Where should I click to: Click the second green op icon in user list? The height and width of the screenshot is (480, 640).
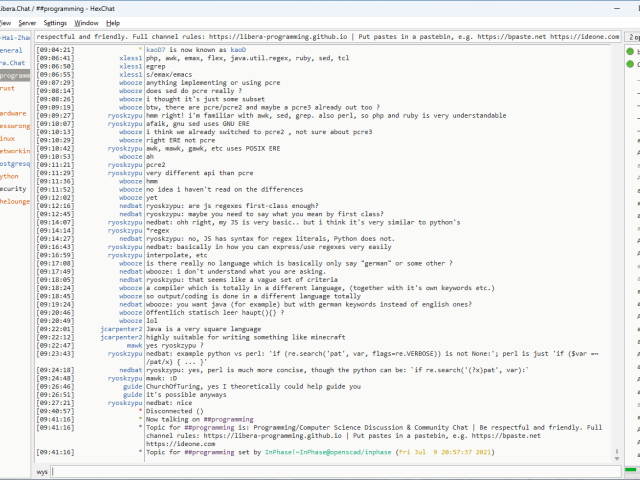tap(632, 66)
